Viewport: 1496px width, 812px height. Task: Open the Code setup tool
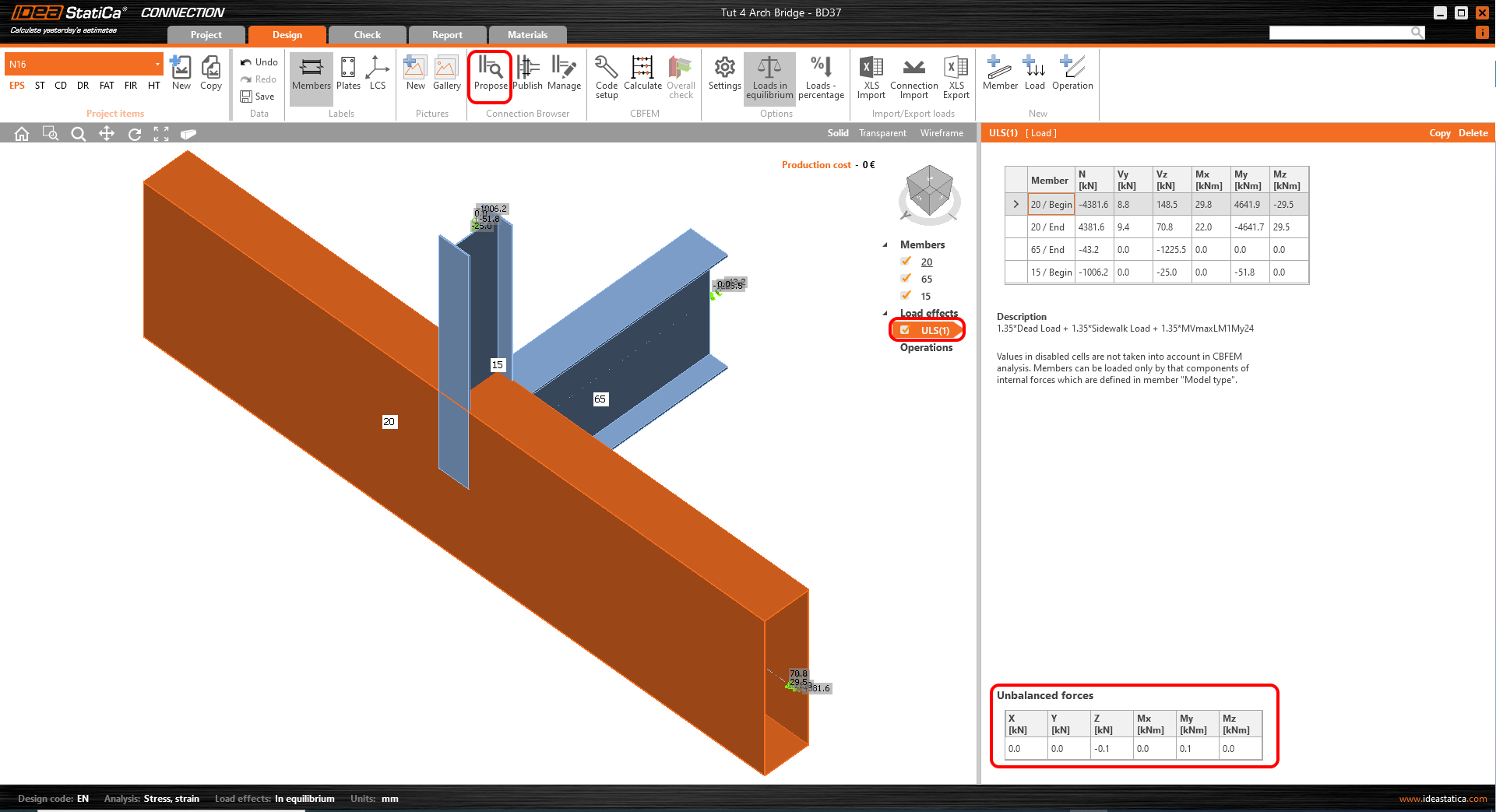[x=606, y=76]
